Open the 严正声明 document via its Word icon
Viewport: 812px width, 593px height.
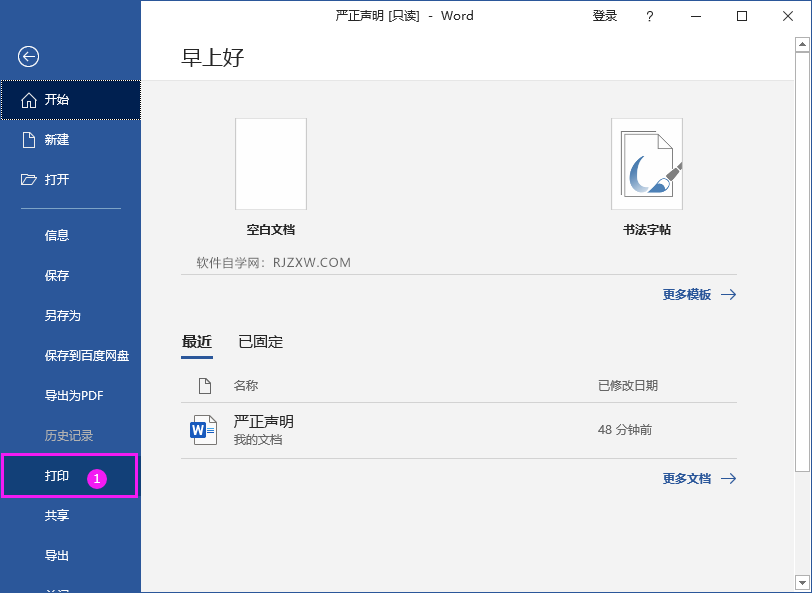pyautogui.click(x=203, y=428)
